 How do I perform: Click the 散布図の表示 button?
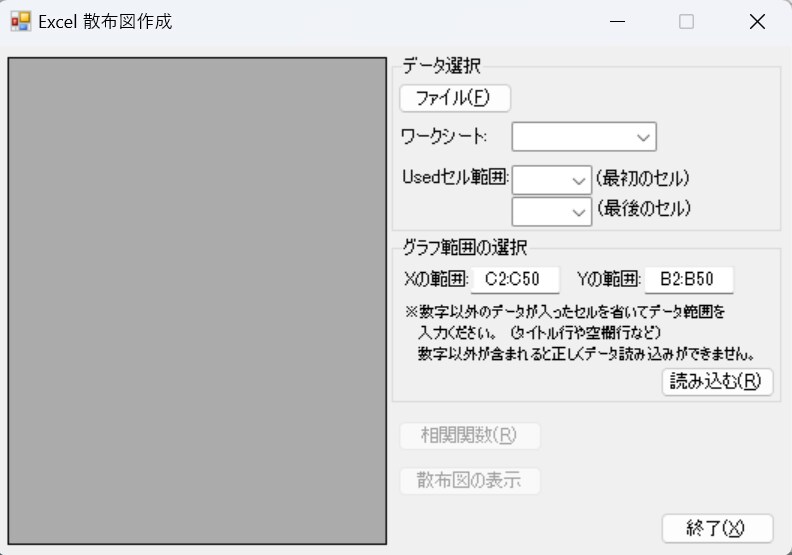click(470, 481)
